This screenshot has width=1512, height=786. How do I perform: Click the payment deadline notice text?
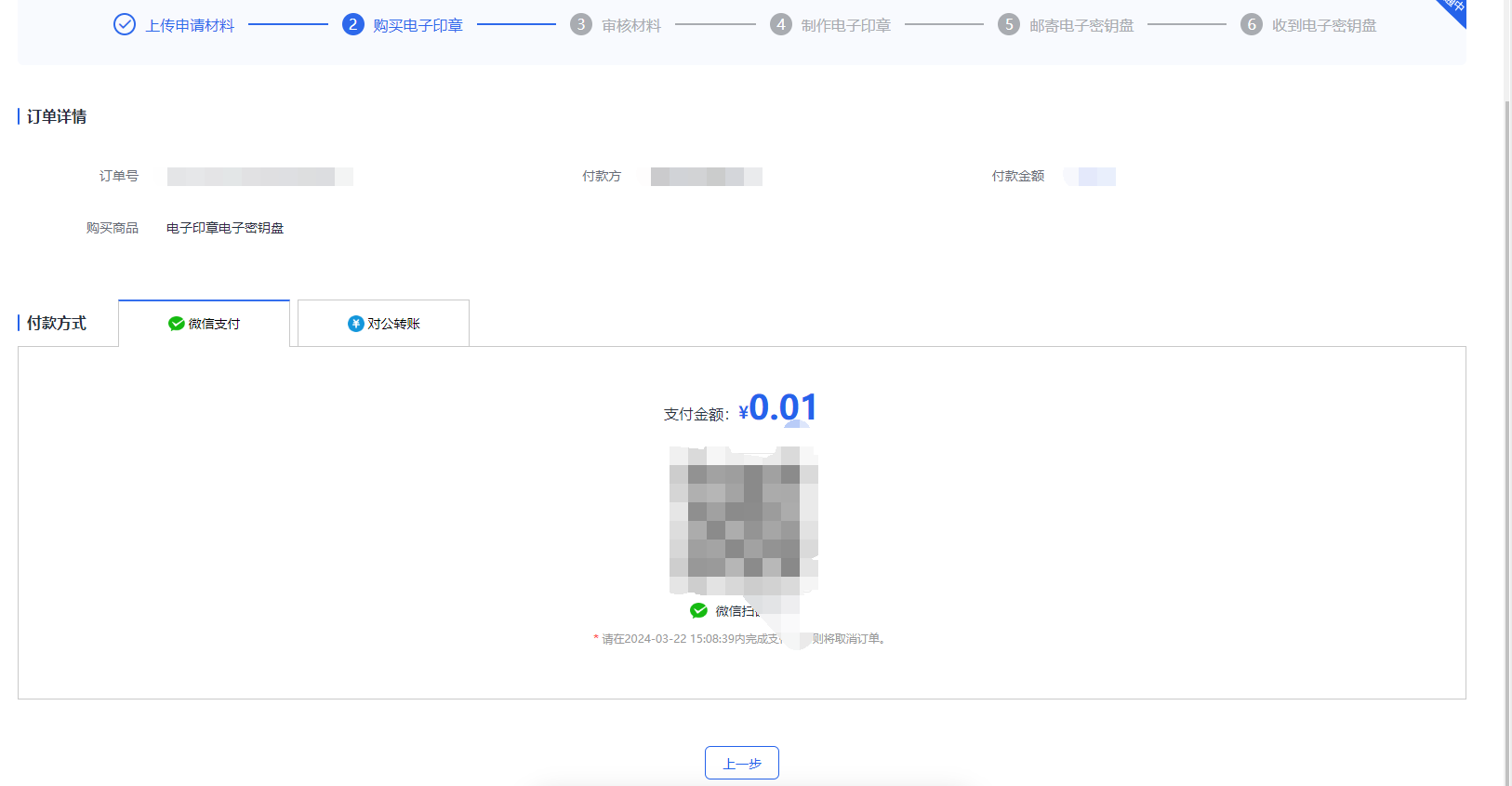tap(740, 639)
